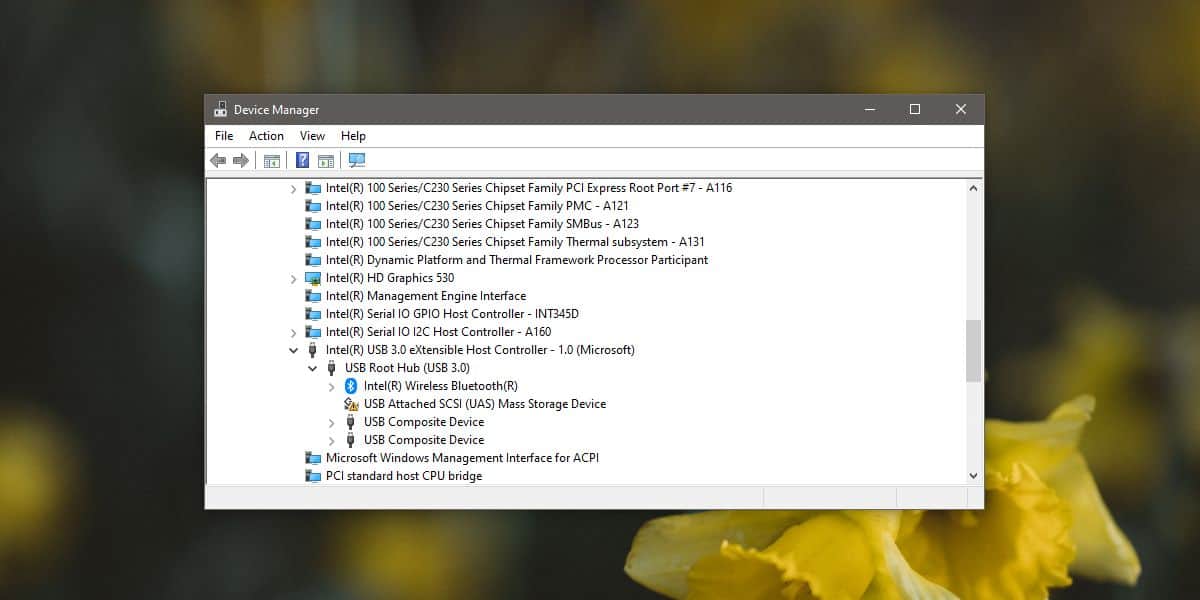This screenshot has width=1200, height=600.
Task: Click the Properties pane toolbar icon
Action: coord(326,160)
